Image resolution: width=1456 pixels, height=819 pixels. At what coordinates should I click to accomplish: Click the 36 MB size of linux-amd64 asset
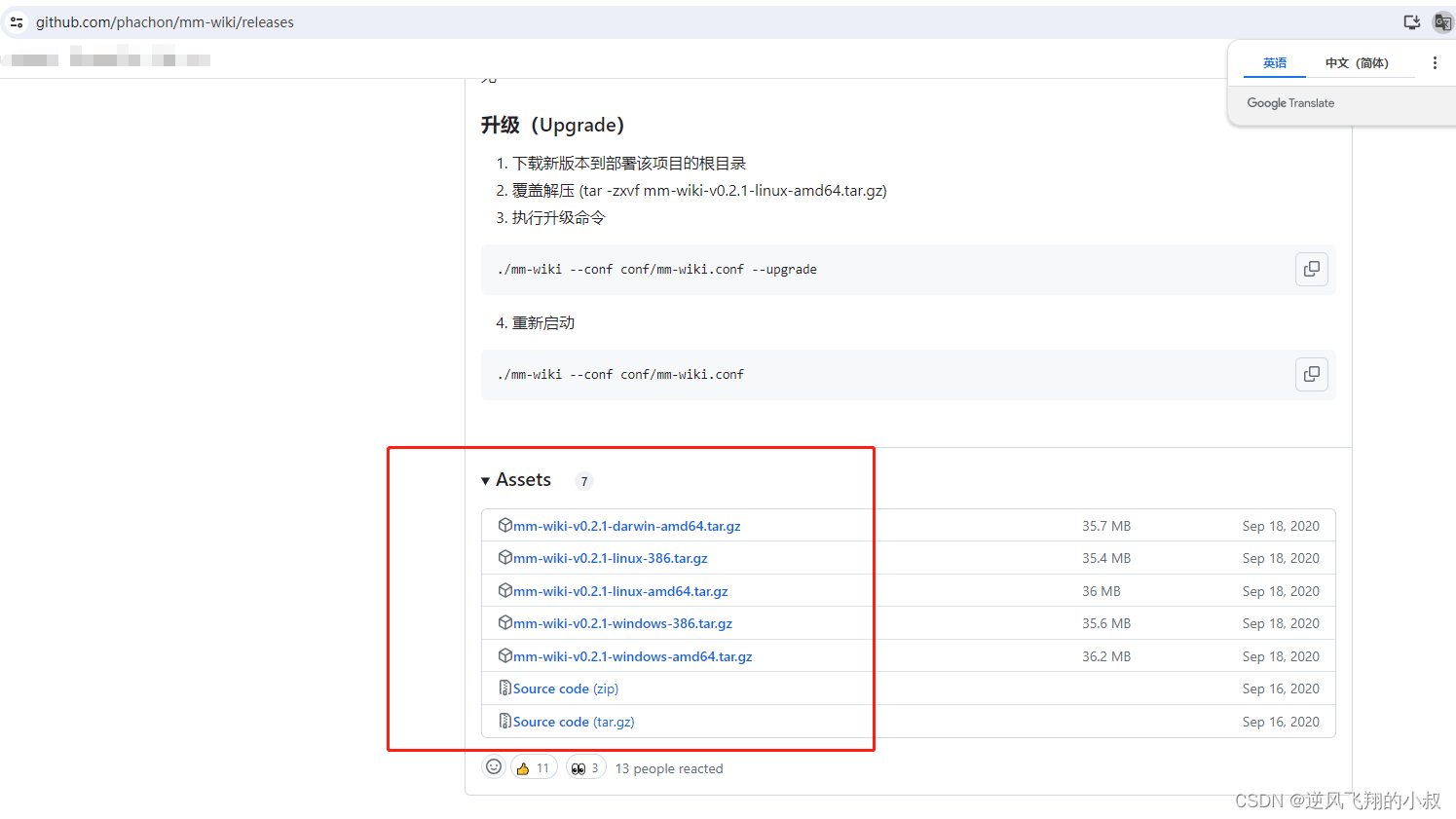click(x=1101, y=591)
